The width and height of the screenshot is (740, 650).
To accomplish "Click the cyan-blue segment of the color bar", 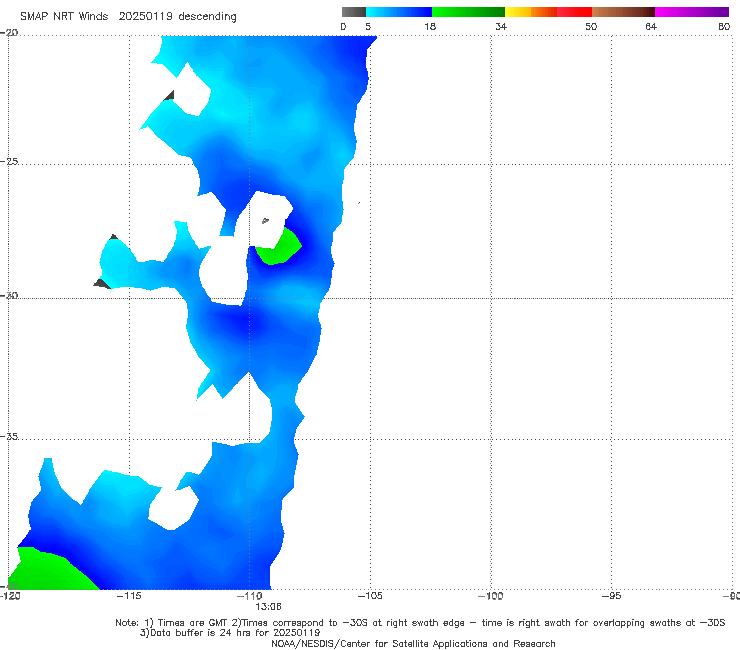I will 399,12.
